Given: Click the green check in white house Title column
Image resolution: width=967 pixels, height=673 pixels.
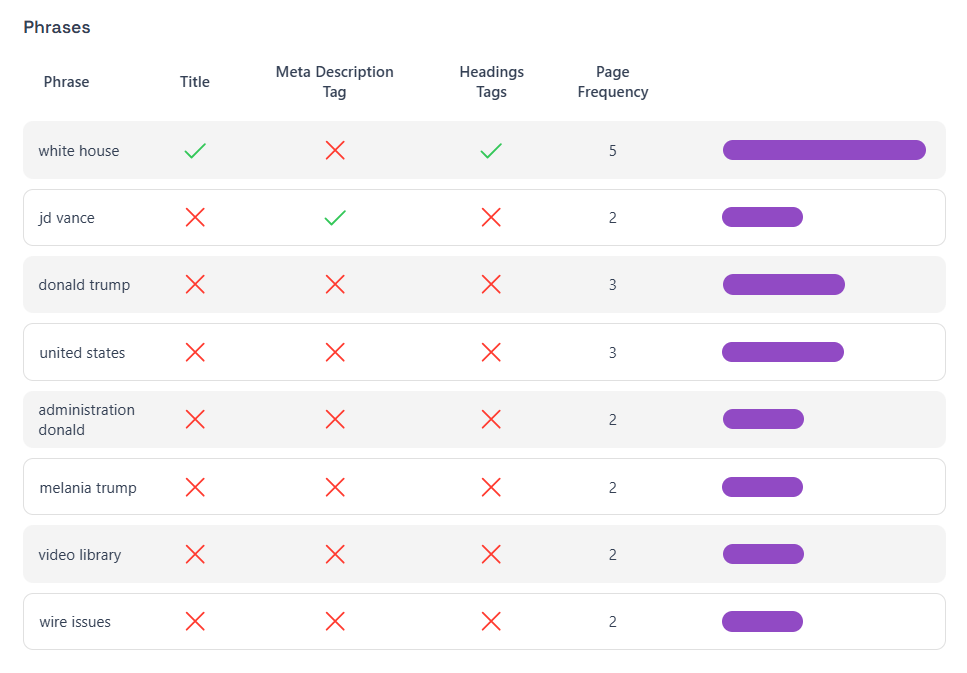Looking at the screenshot, I should coord(195,151).
